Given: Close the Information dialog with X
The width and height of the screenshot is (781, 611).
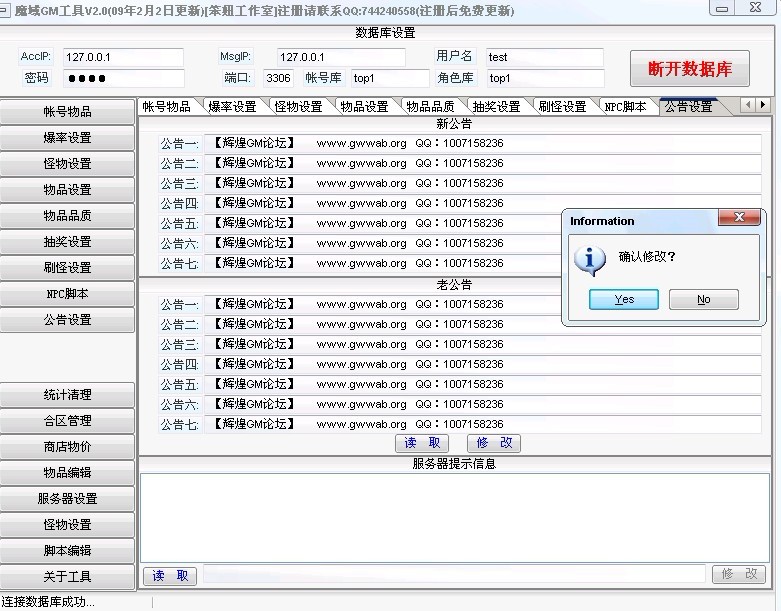Looking at the screenshot, I should [x=739, y=218].
